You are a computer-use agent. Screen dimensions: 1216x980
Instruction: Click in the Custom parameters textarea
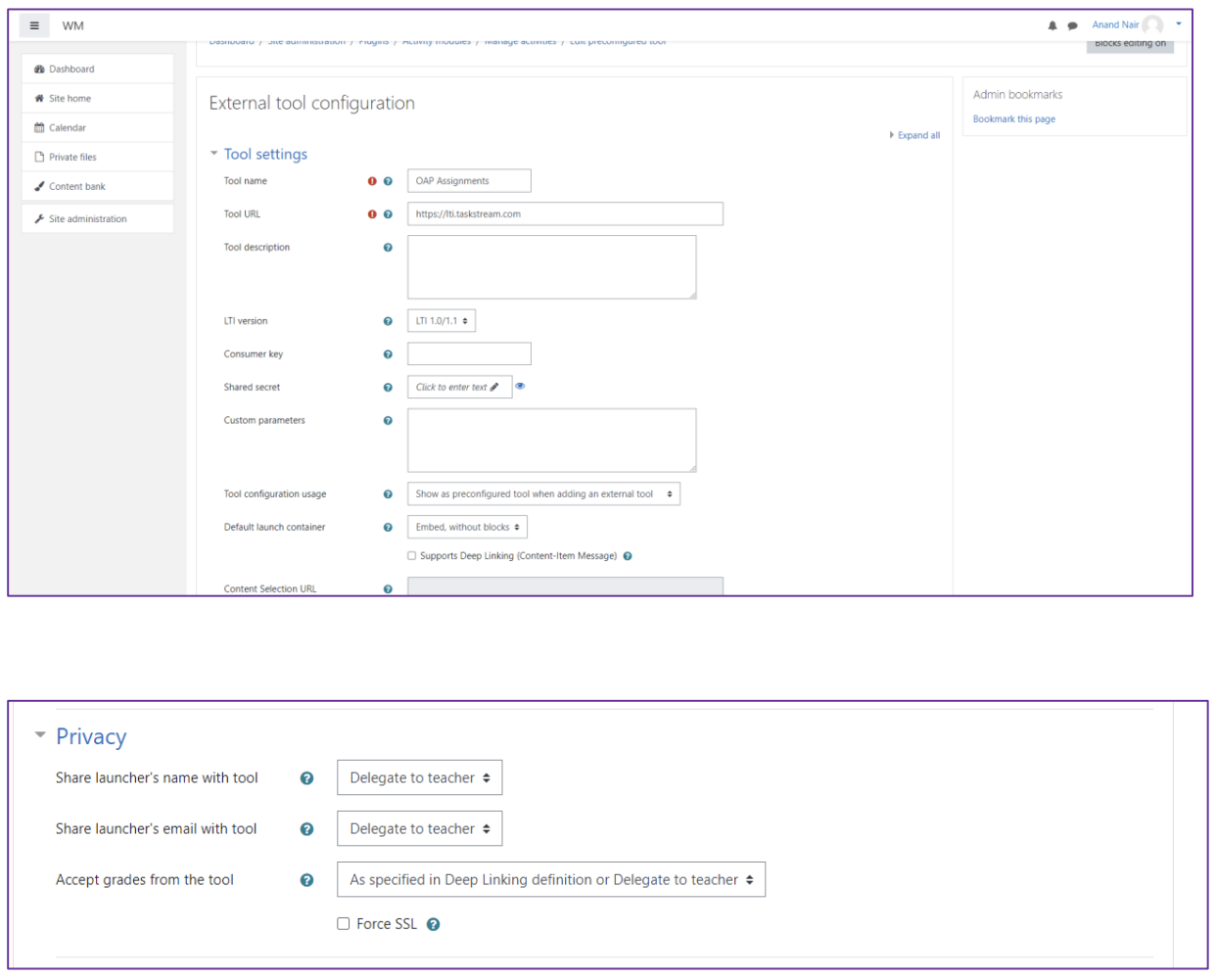tap(551, 441)
